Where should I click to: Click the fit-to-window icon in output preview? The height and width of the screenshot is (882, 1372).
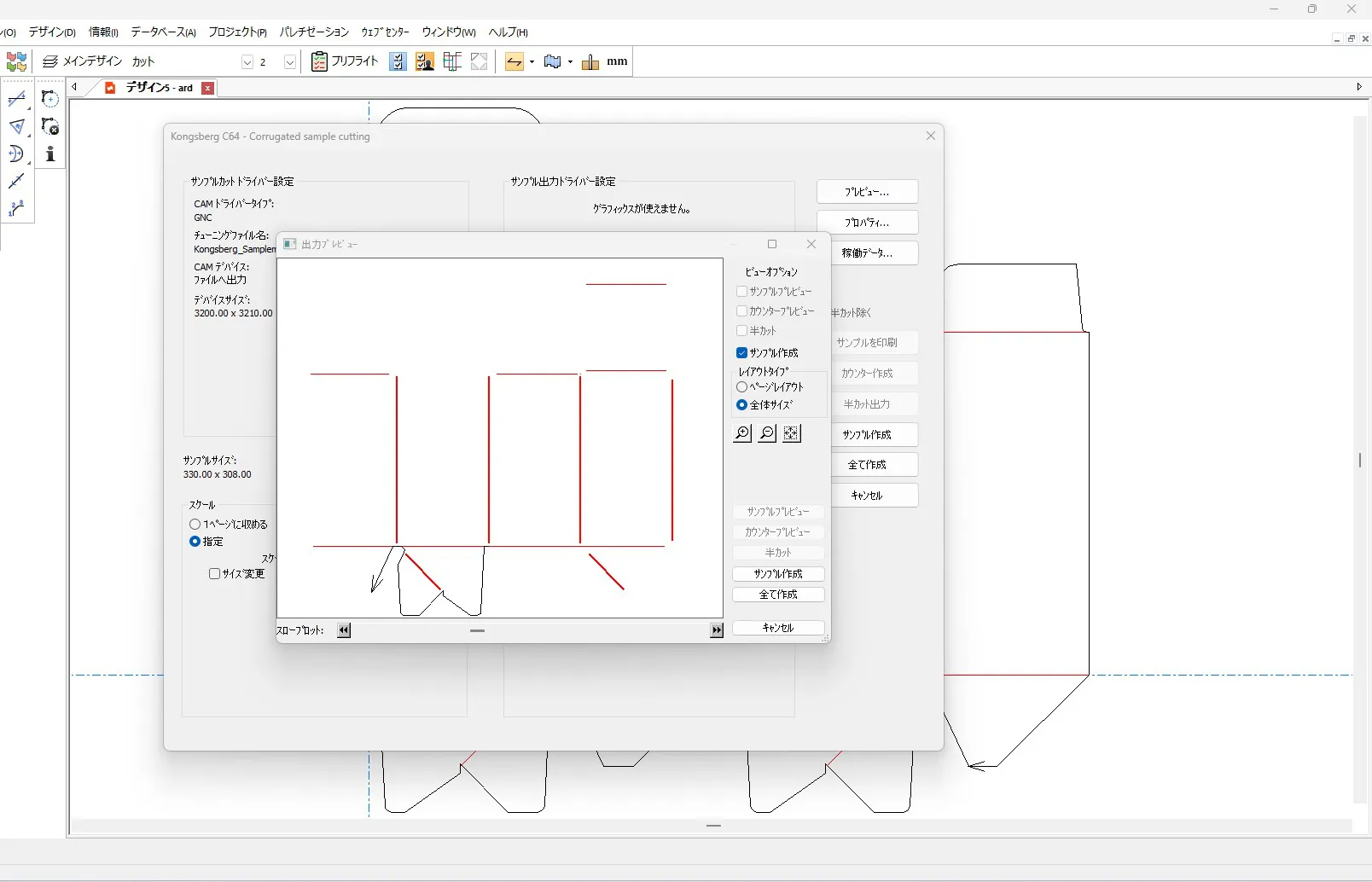point(792,433)
